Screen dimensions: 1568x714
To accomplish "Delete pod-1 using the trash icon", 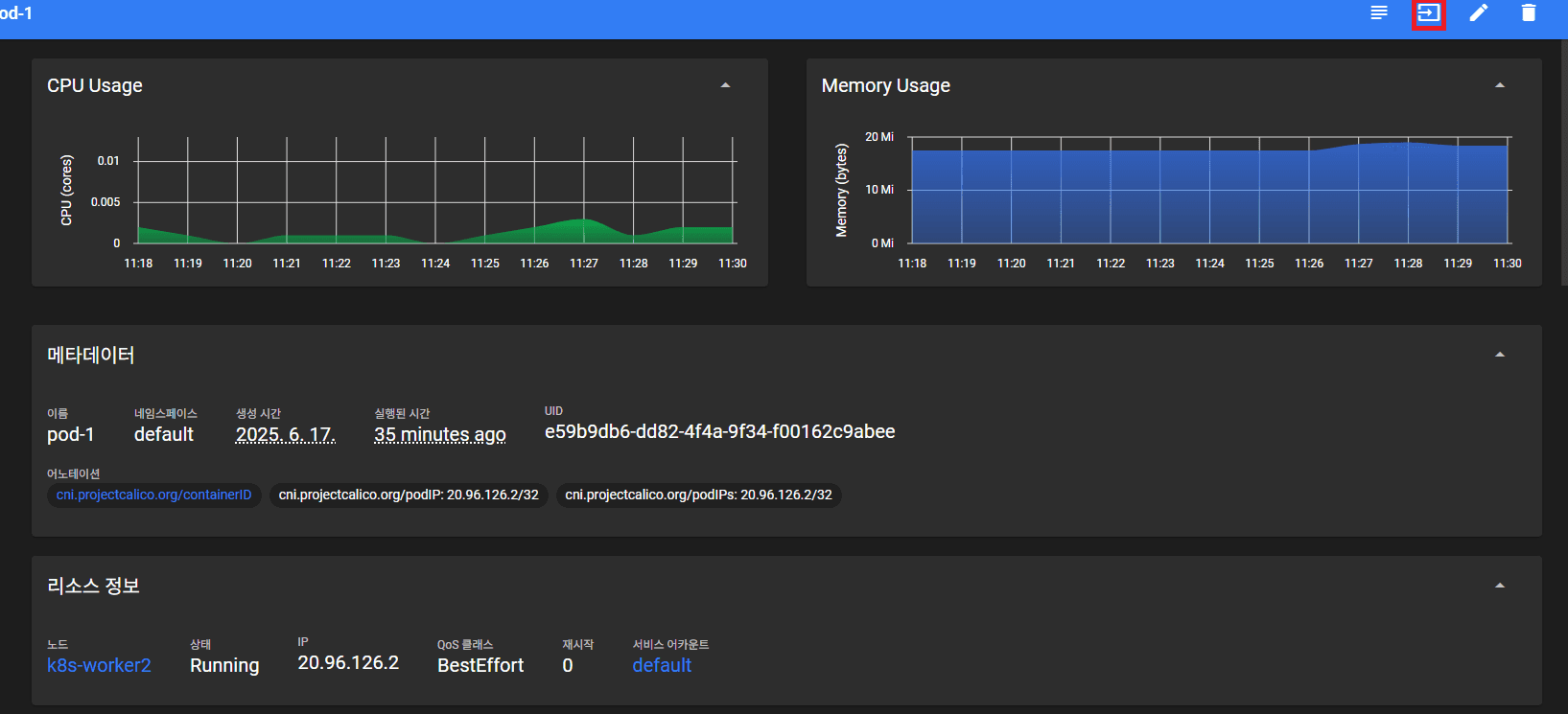I will pos(1529,13).
